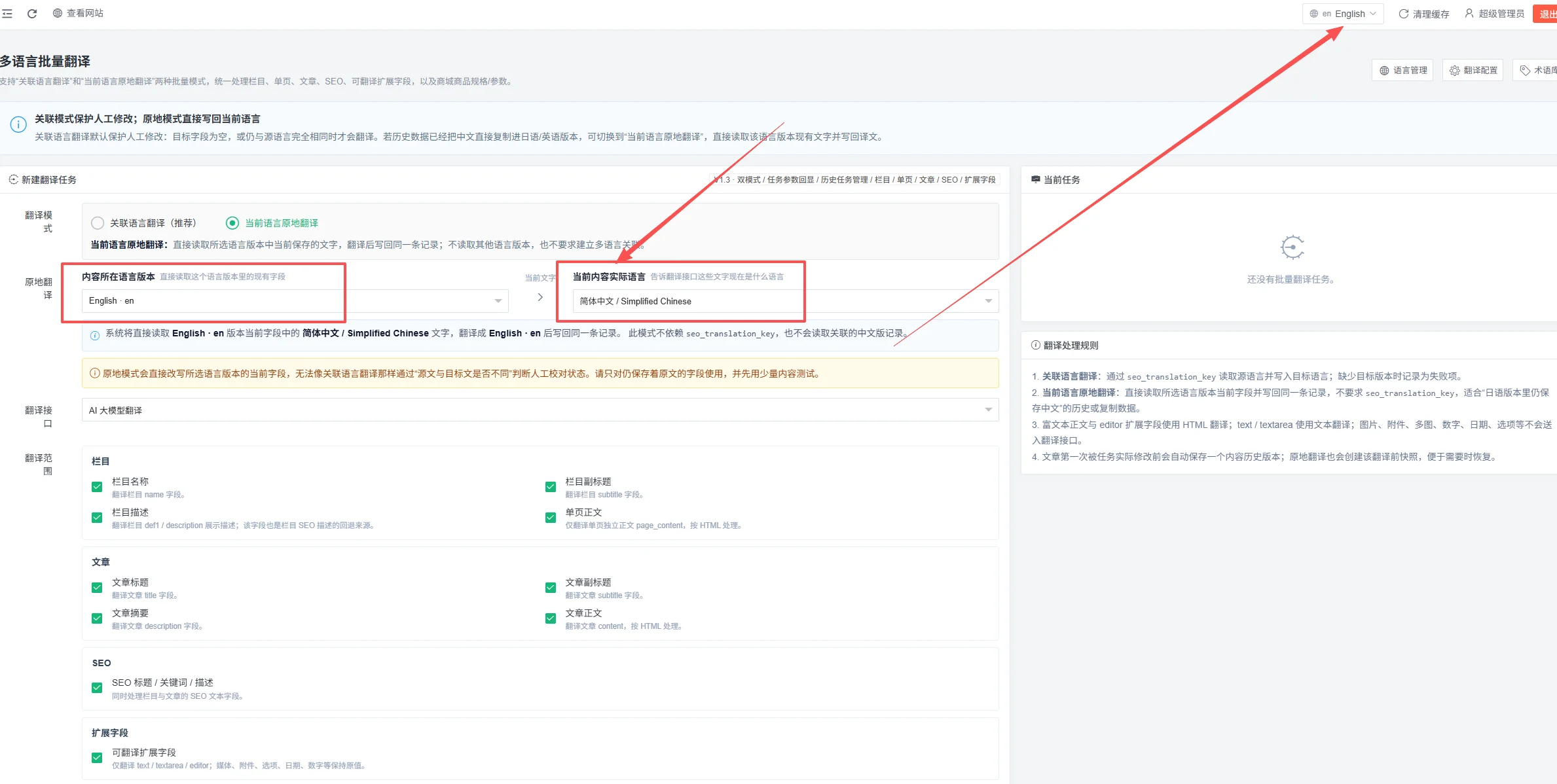
Task: Click the 翻译处理规则 info icon
Action: point(1036,345)
